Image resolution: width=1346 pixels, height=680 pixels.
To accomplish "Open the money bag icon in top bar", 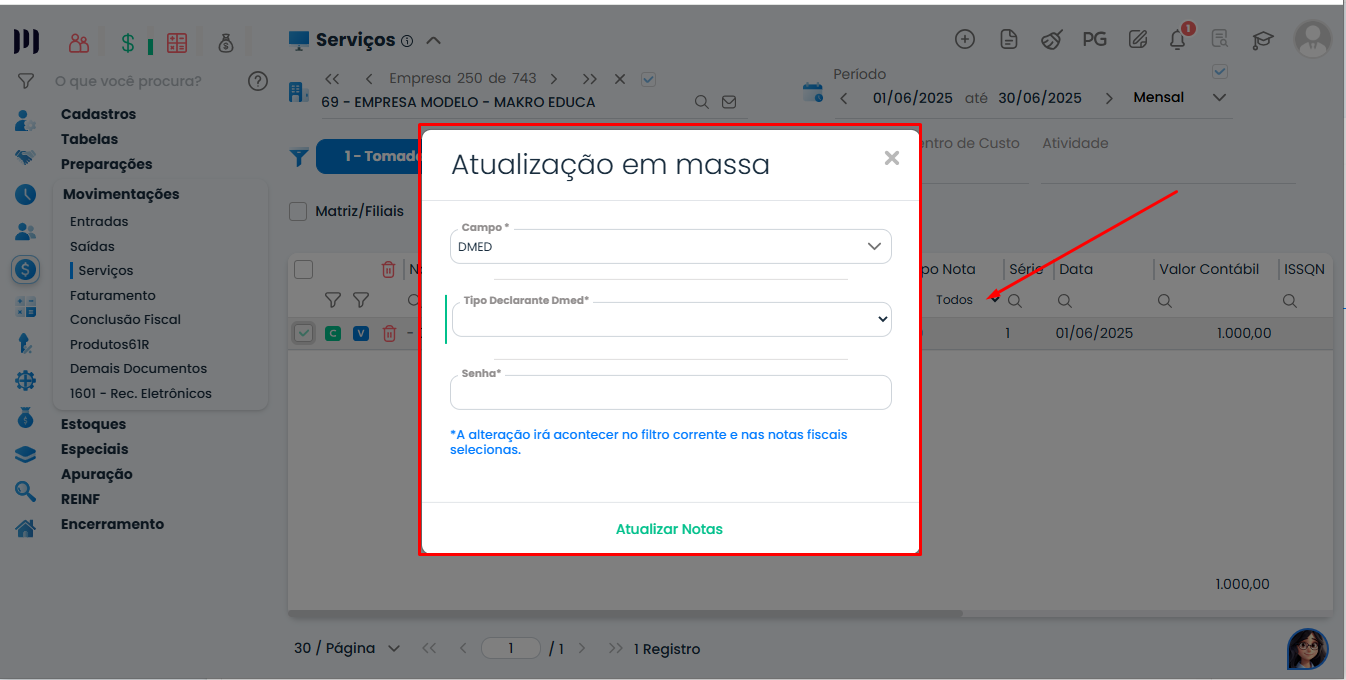I will 227,43.
